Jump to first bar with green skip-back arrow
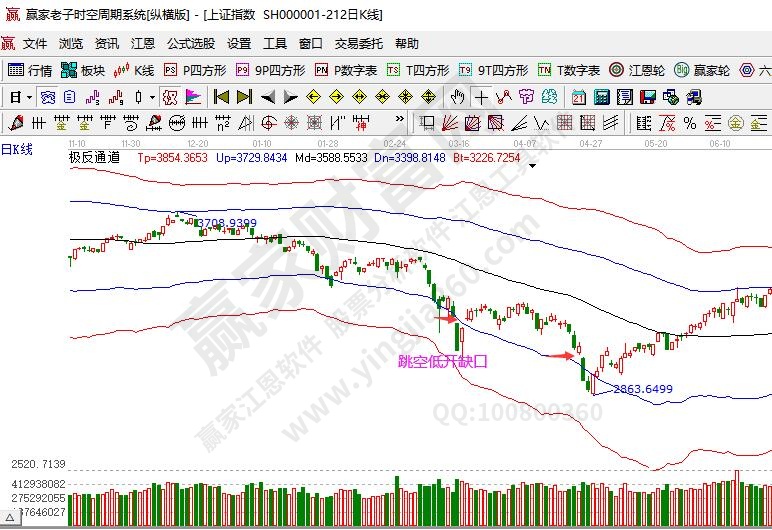Screen dimensions: 772x530 (220, 97)
